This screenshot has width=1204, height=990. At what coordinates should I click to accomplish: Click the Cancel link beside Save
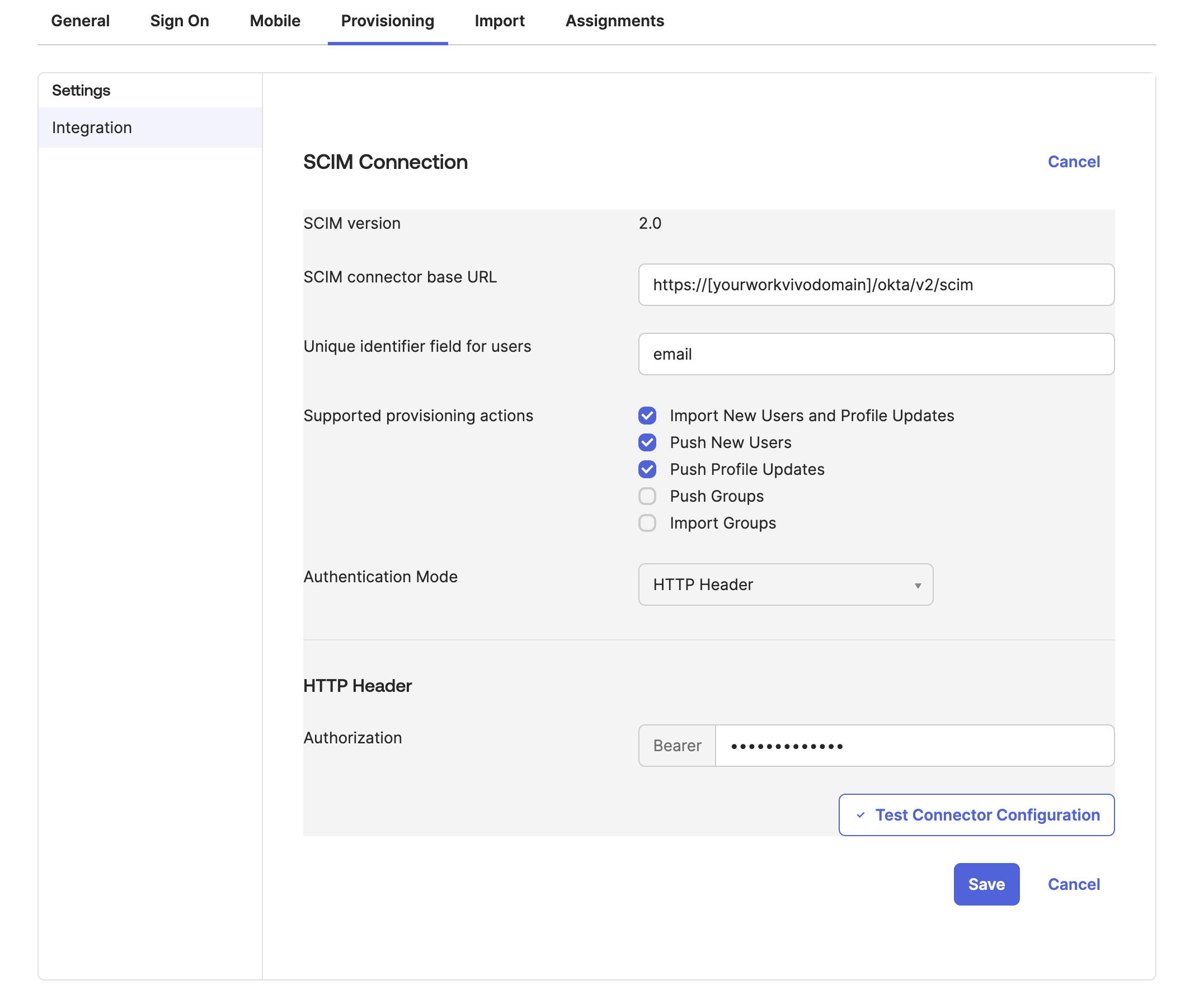point(1074,884)
